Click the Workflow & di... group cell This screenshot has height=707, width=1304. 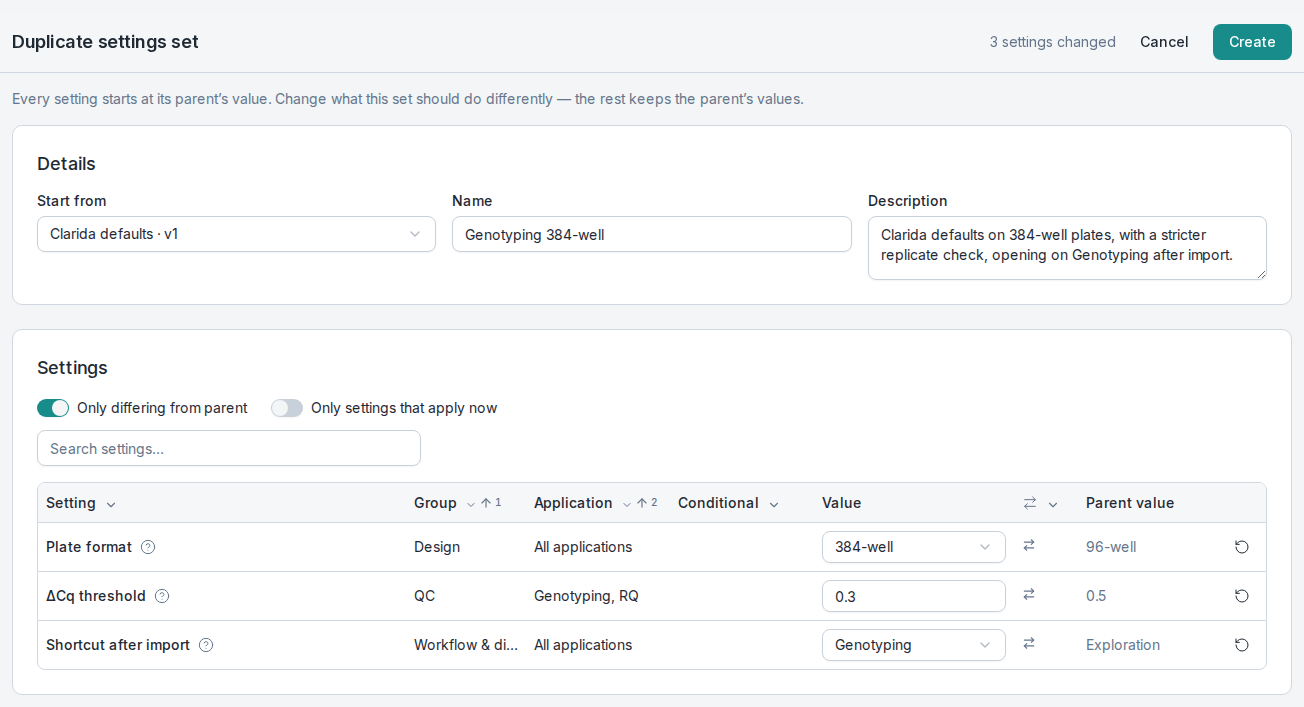466,645
